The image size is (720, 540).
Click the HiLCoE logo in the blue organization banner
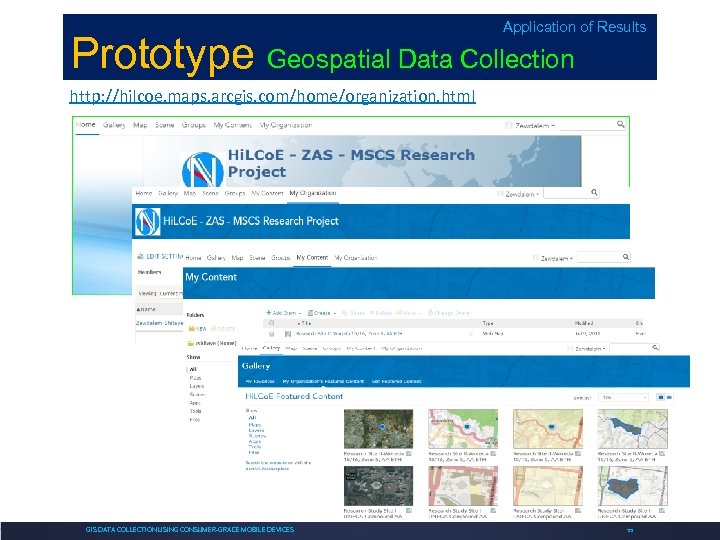[x=147, y=221]
